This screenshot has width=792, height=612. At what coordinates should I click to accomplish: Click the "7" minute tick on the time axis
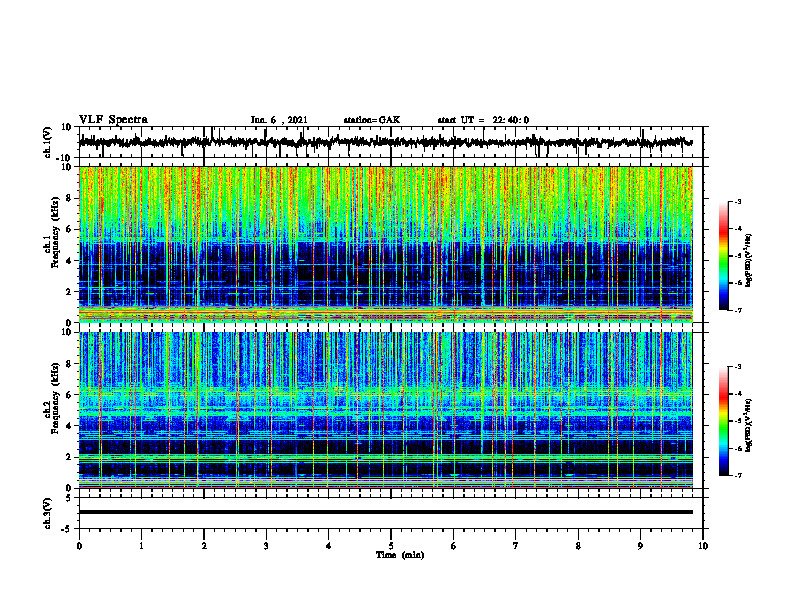point(516,546)
